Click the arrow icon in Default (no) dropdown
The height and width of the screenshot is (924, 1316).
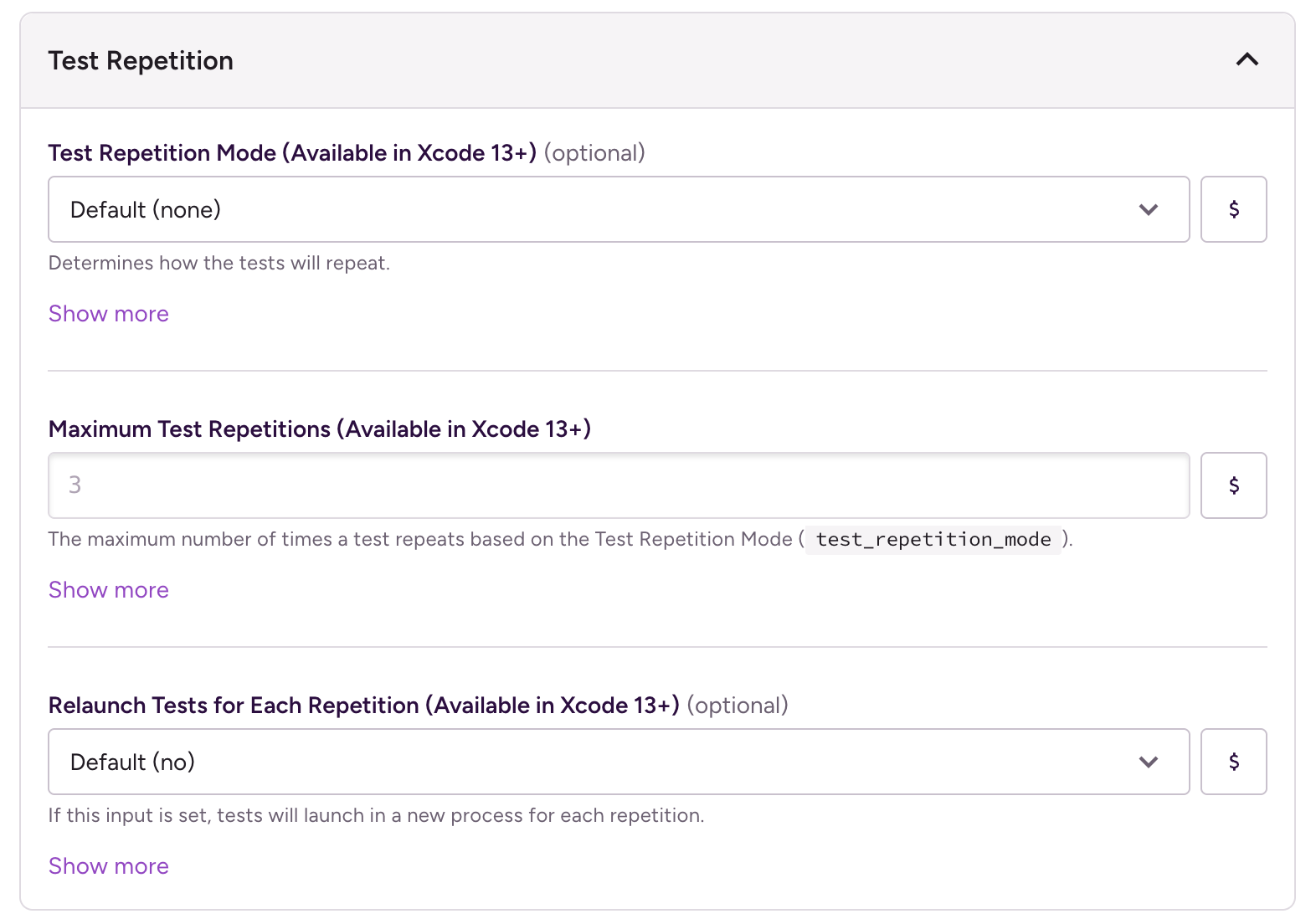(x=1148, y=762)
